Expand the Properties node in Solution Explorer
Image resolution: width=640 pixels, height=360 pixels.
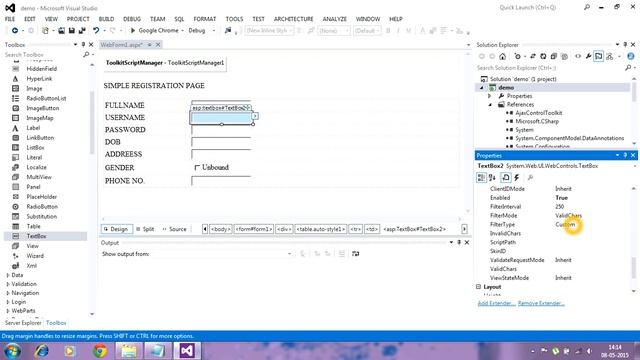click(490, 96)
